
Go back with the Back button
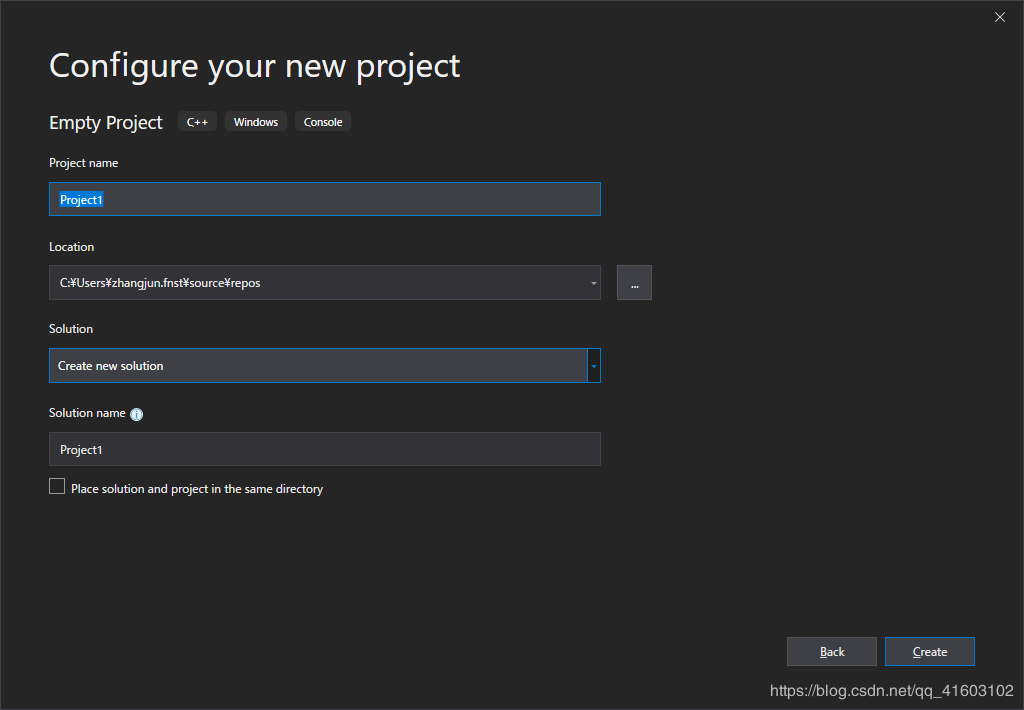coord(831,651)
